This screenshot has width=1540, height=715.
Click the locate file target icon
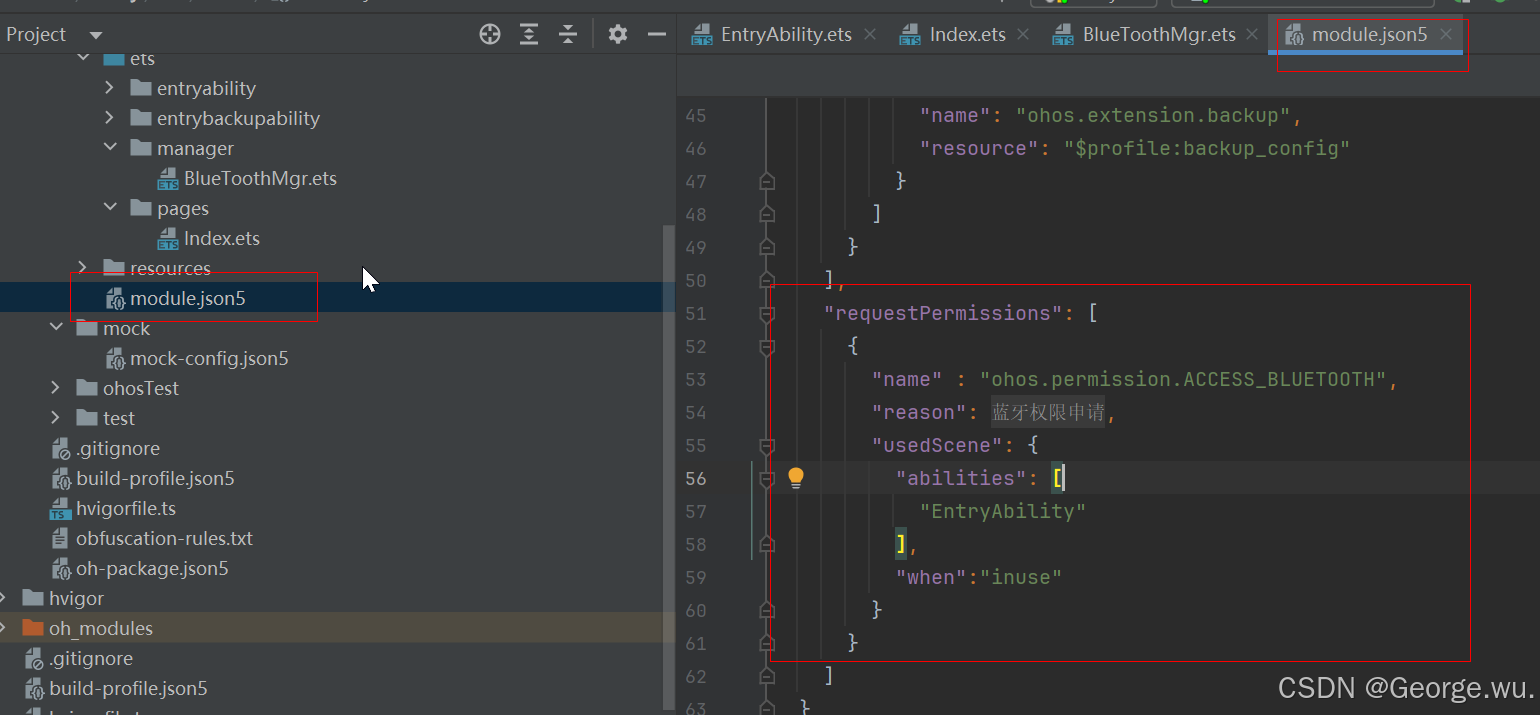tap(489, 34)
